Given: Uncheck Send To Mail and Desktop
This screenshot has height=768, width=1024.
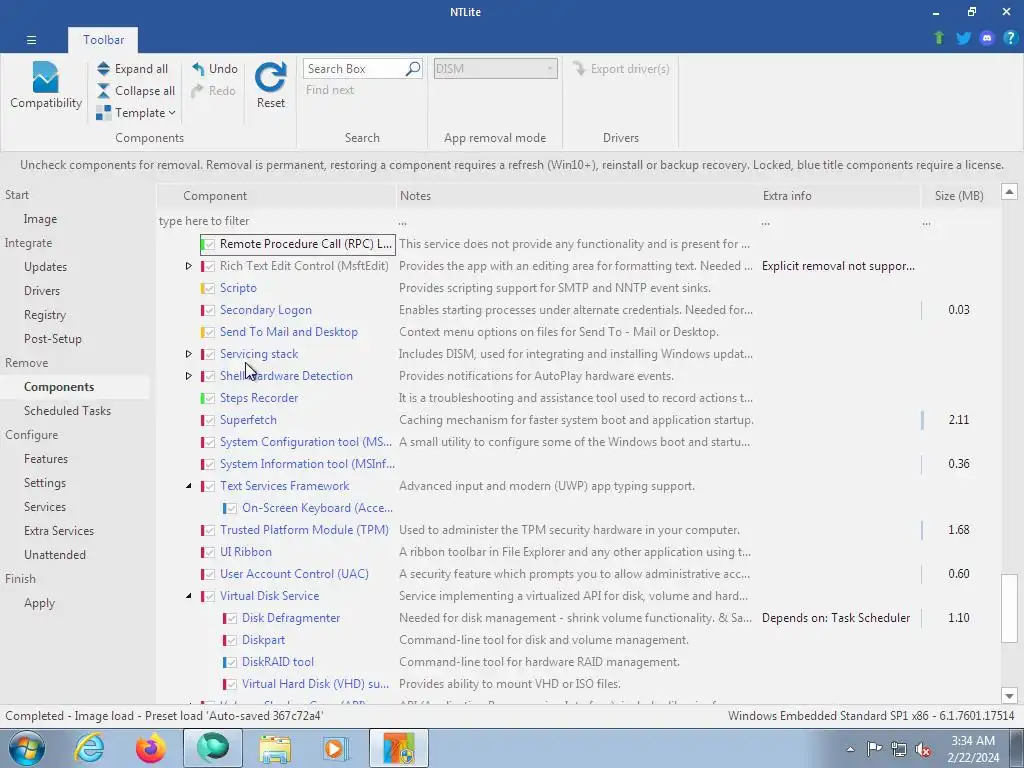Looking at the screenshot, I should [x=209, y=332].
